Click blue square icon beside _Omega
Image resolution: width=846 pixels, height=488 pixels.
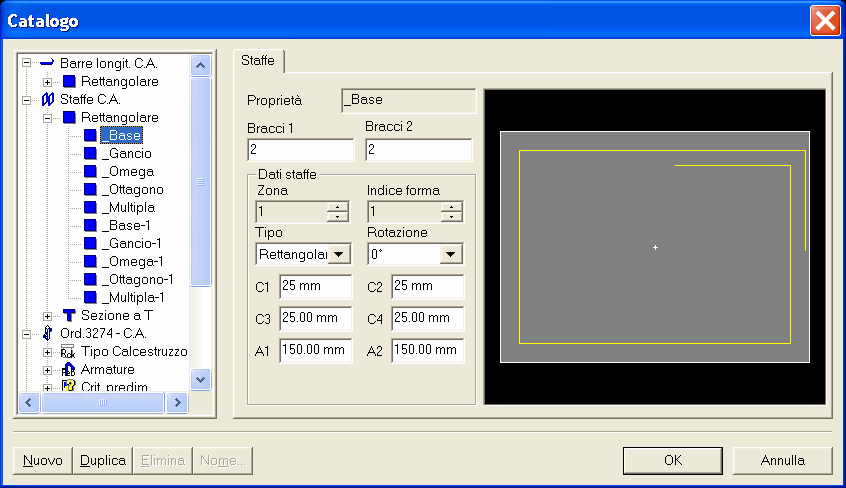(x=90, y=171)
